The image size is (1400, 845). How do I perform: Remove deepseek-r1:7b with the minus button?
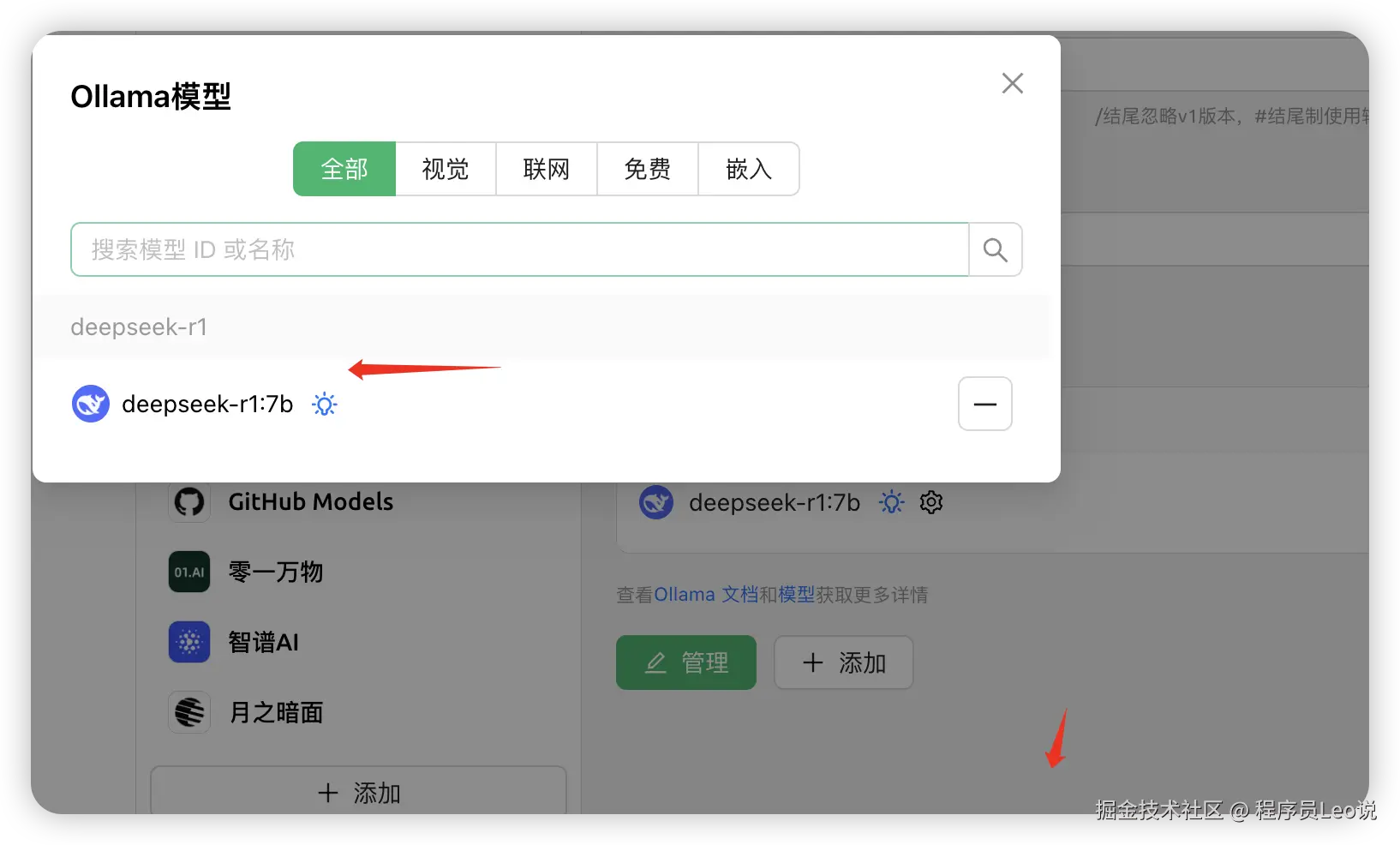(985, 404)
